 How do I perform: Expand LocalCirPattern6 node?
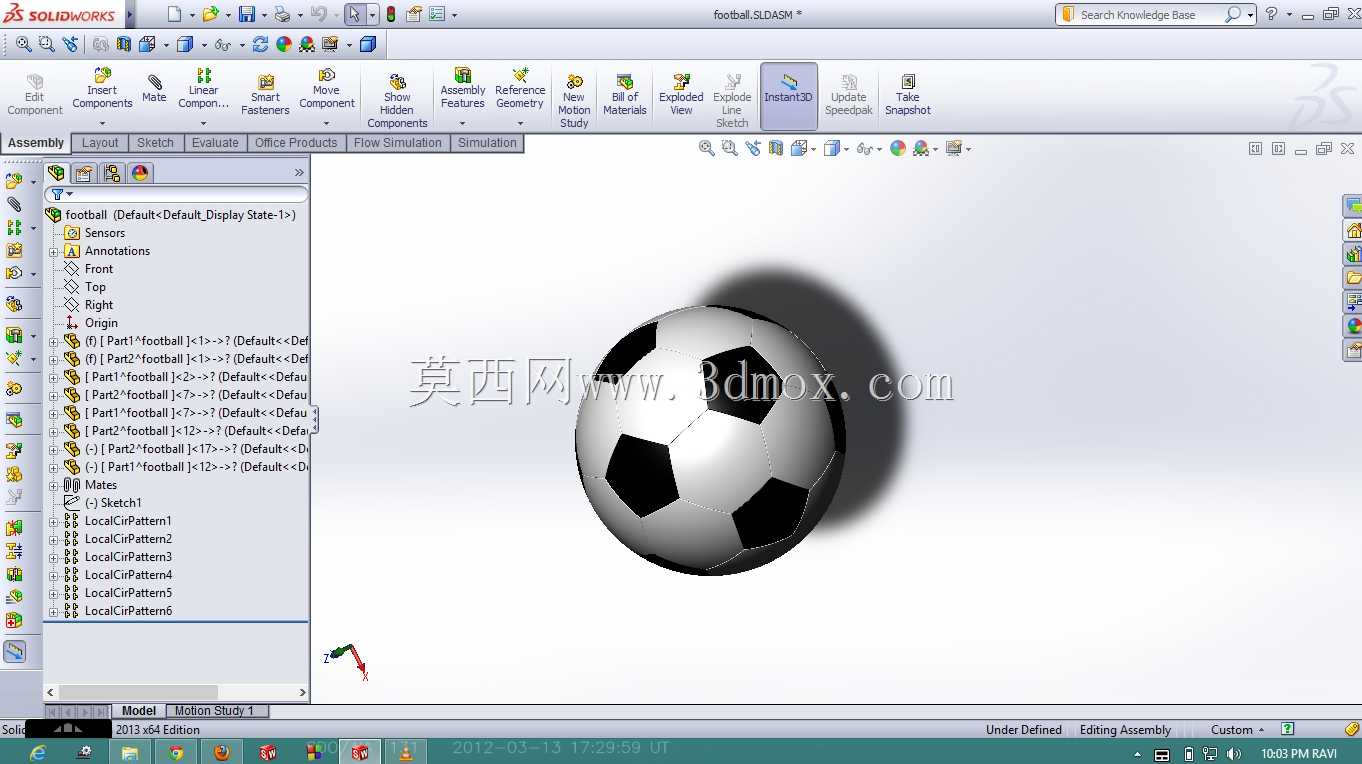pyautogui.click(x=54, y=611)
